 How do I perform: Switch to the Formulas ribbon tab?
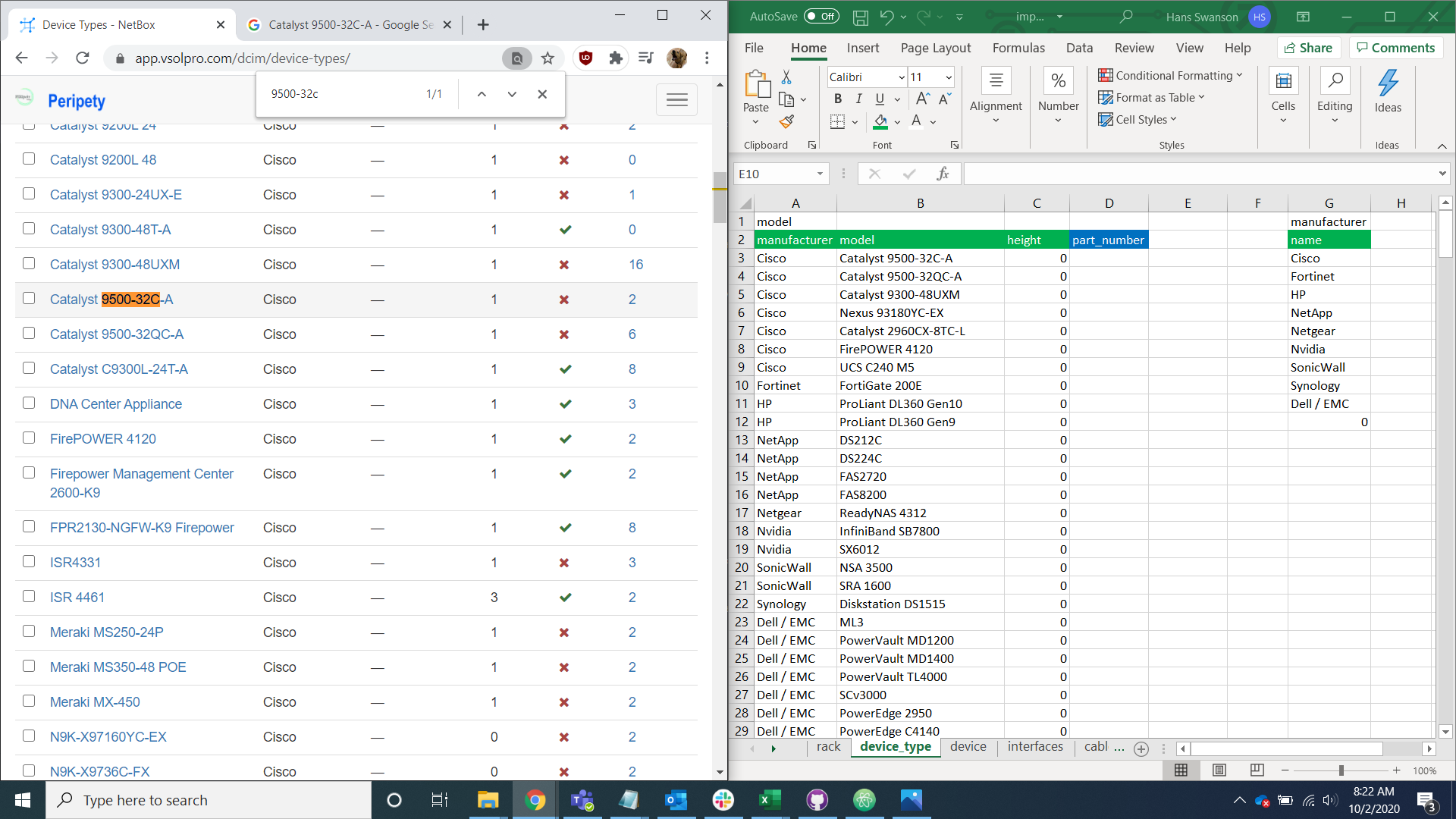[1018, 48]
